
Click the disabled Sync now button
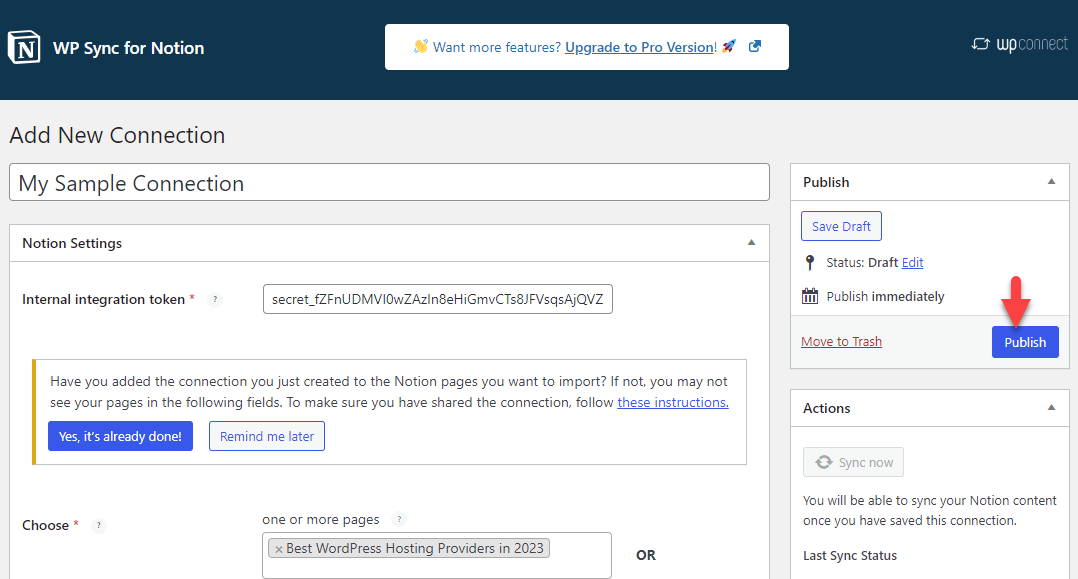coord(853,462)
